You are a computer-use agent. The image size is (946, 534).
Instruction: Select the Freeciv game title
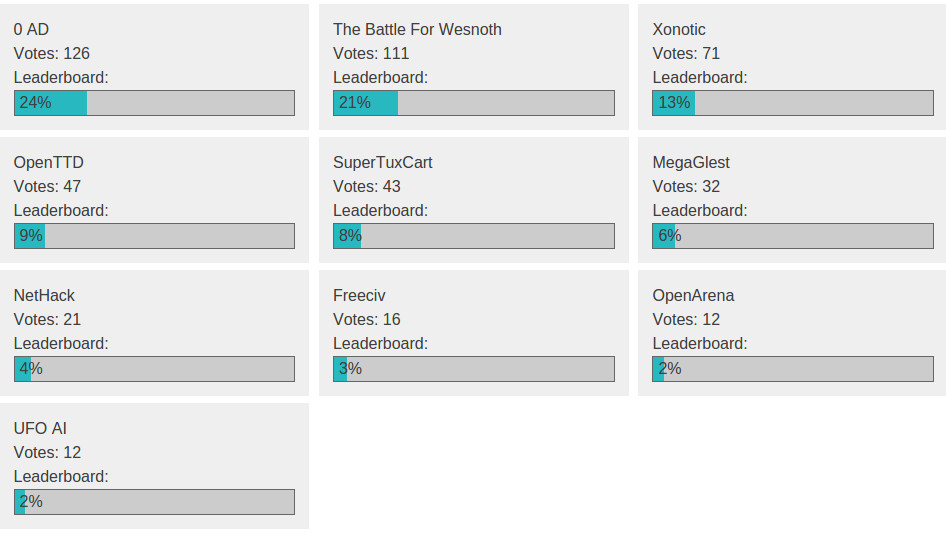pyautogui.click(x=359, y=295)
